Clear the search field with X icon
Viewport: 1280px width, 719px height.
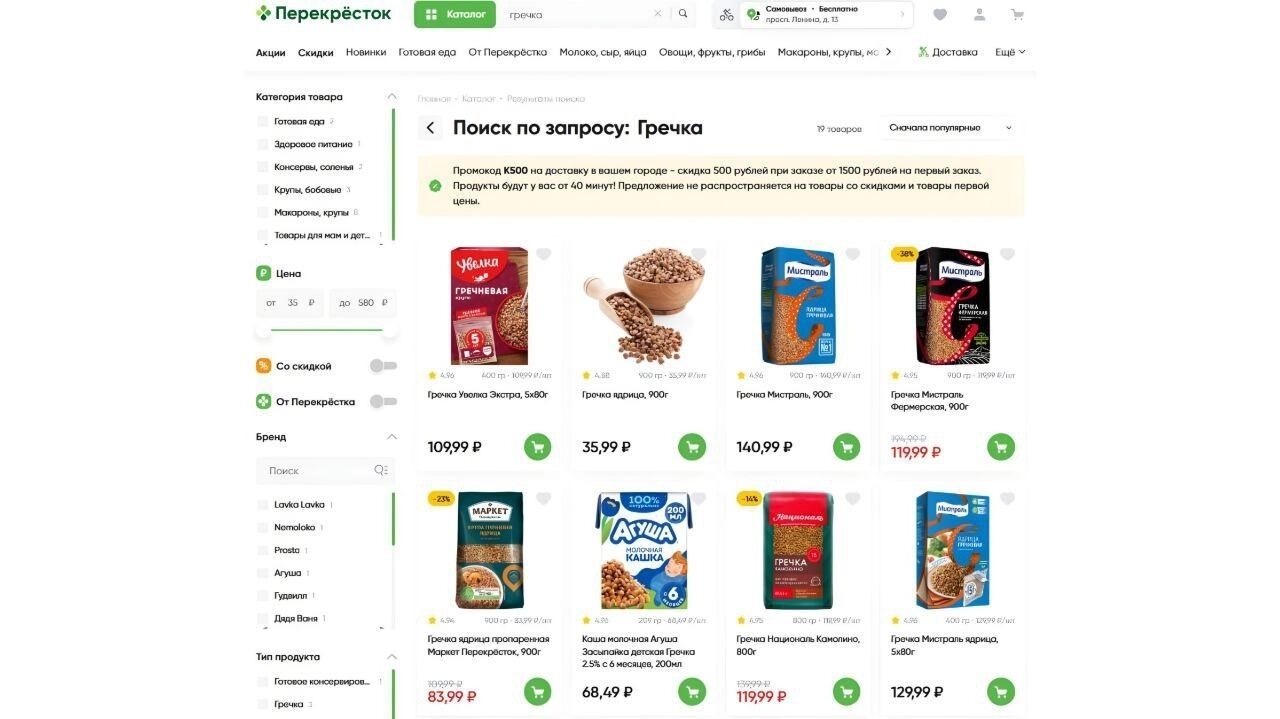(x=657, y=14)
